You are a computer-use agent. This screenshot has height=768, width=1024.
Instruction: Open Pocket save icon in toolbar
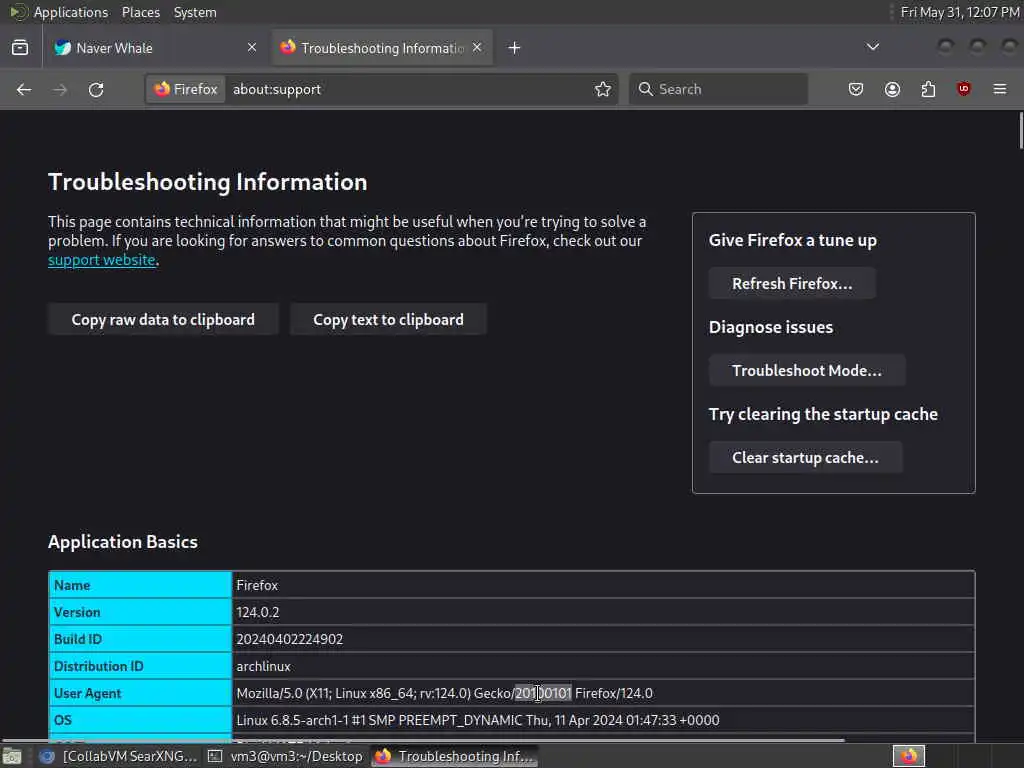click(x=856, y=89)
